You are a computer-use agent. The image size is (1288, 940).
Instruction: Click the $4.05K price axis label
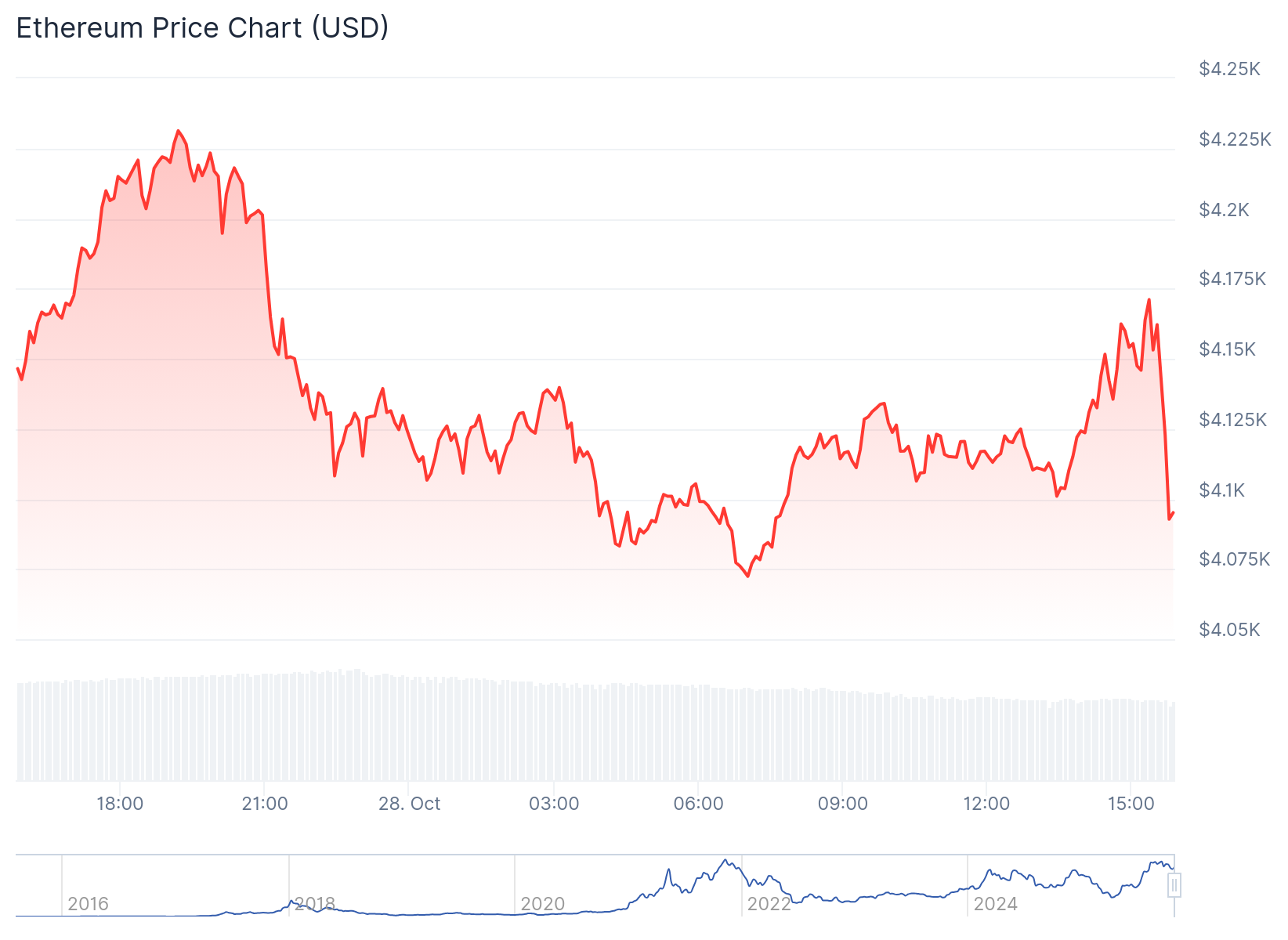[1229, 630]
